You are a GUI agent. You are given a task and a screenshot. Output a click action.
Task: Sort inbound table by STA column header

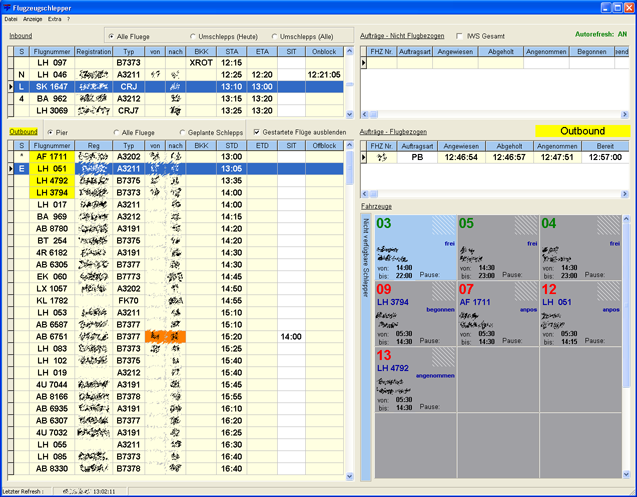(232, 52)
